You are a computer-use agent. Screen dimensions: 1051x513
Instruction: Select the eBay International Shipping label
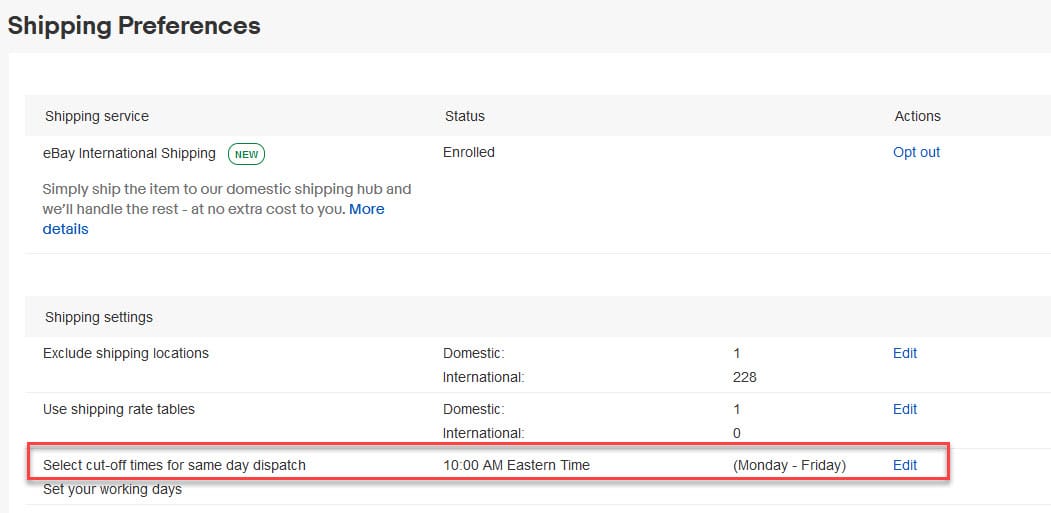click(129, 153)
